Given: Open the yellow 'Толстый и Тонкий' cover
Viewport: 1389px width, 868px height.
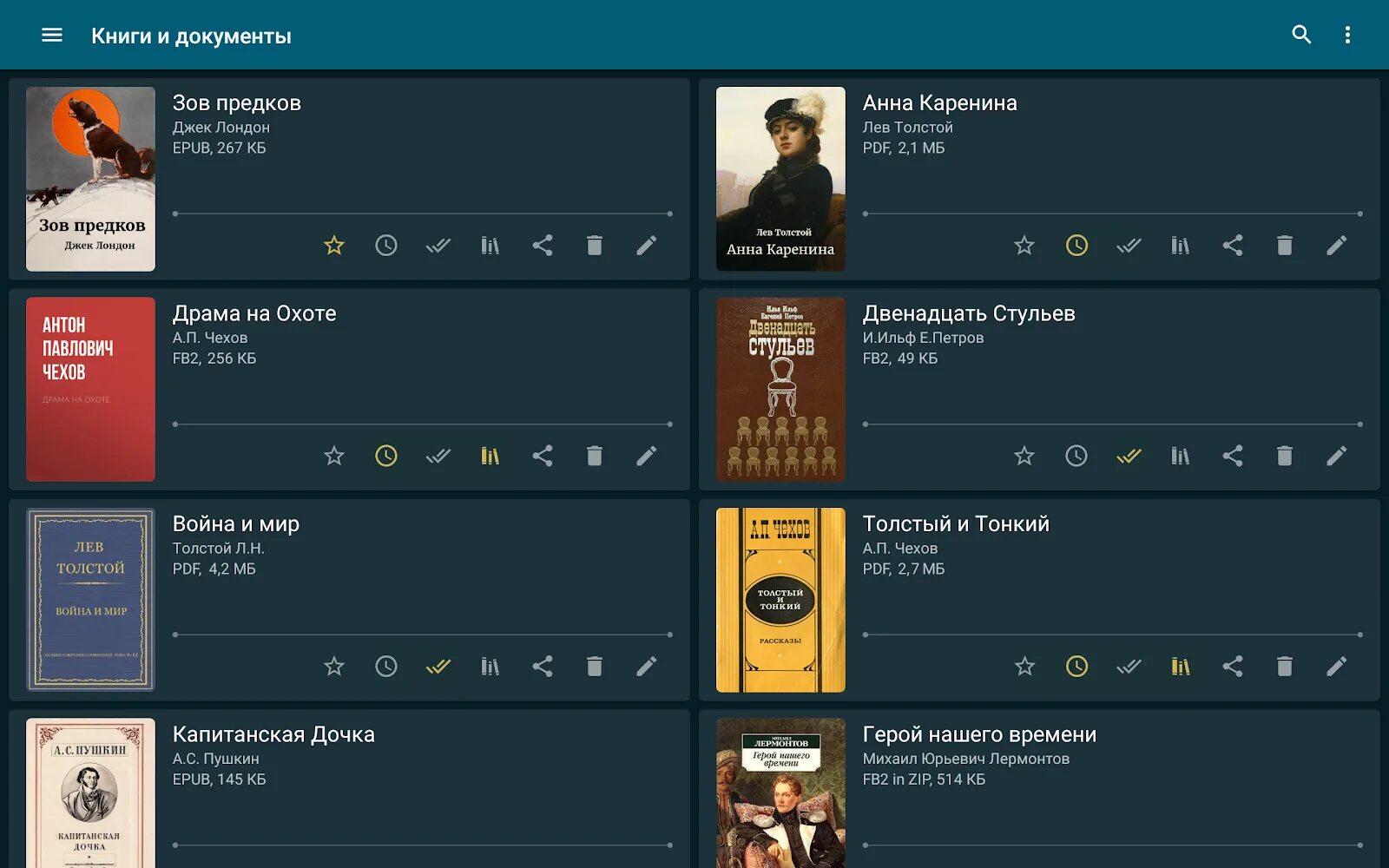Looking at the screenshot, I should click(780, 600).
